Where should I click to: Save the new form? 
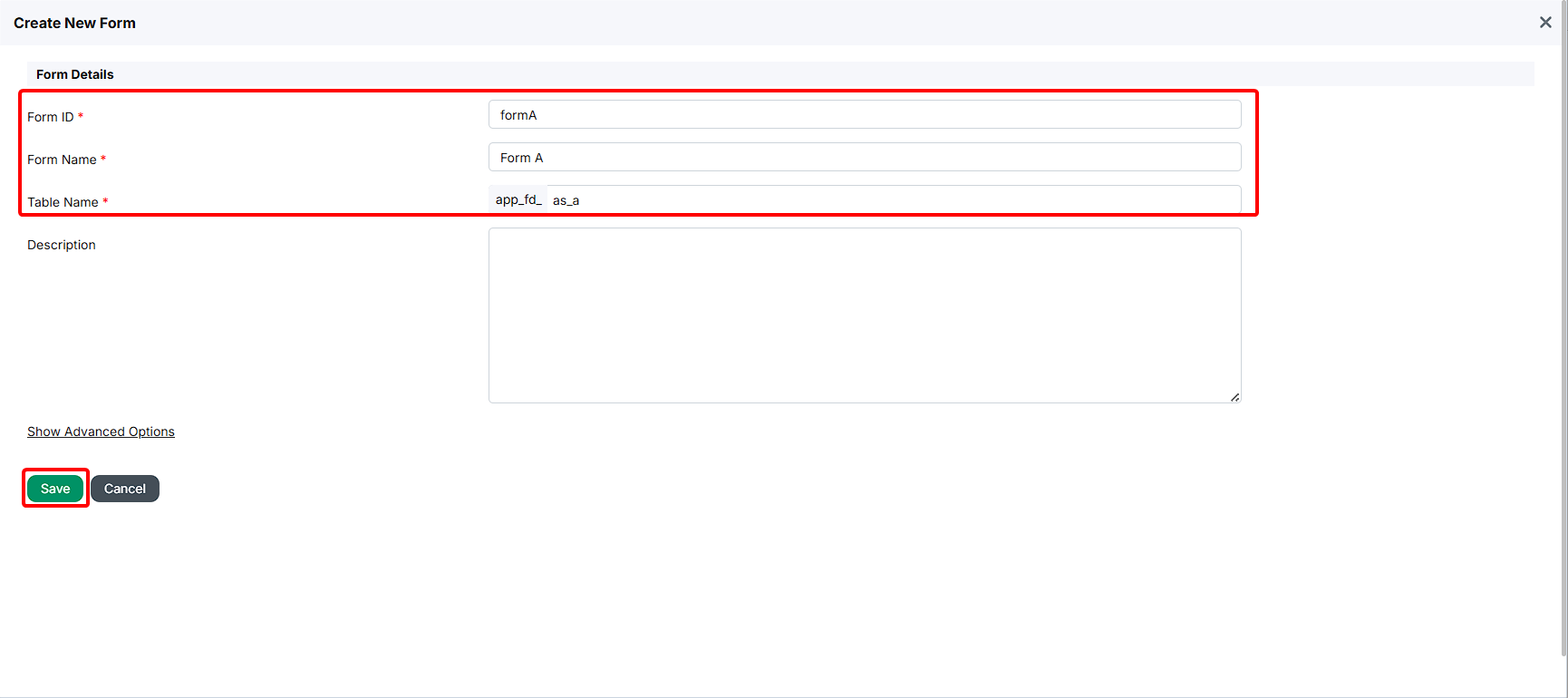pyautogui.click(x=55, y=489)
